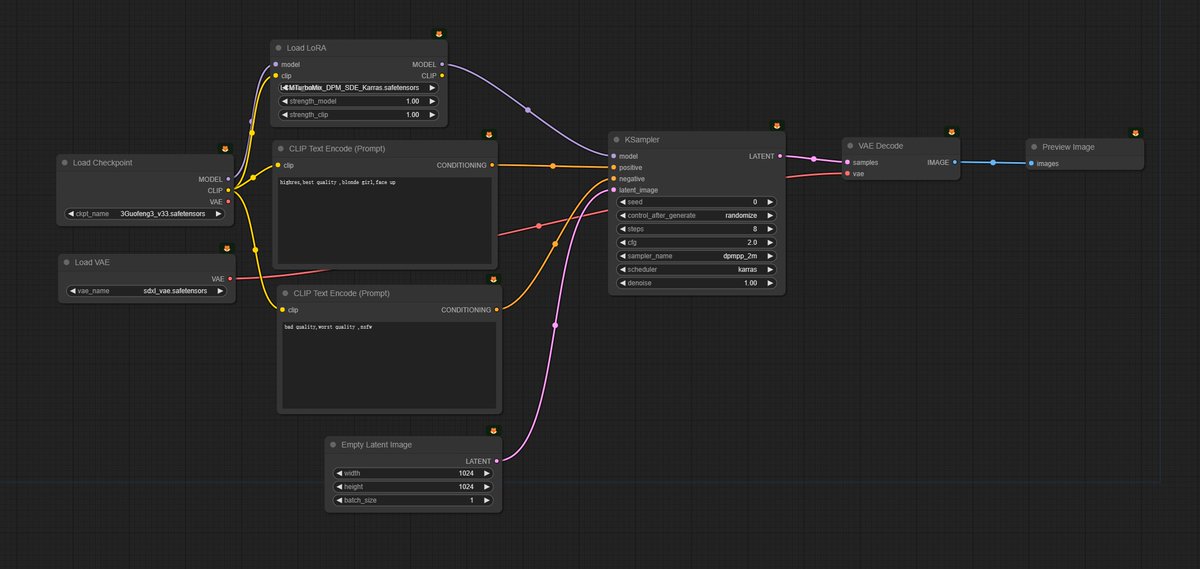
Task: Open the ckpt_name checkpoint selector
Action: point(146,213)
